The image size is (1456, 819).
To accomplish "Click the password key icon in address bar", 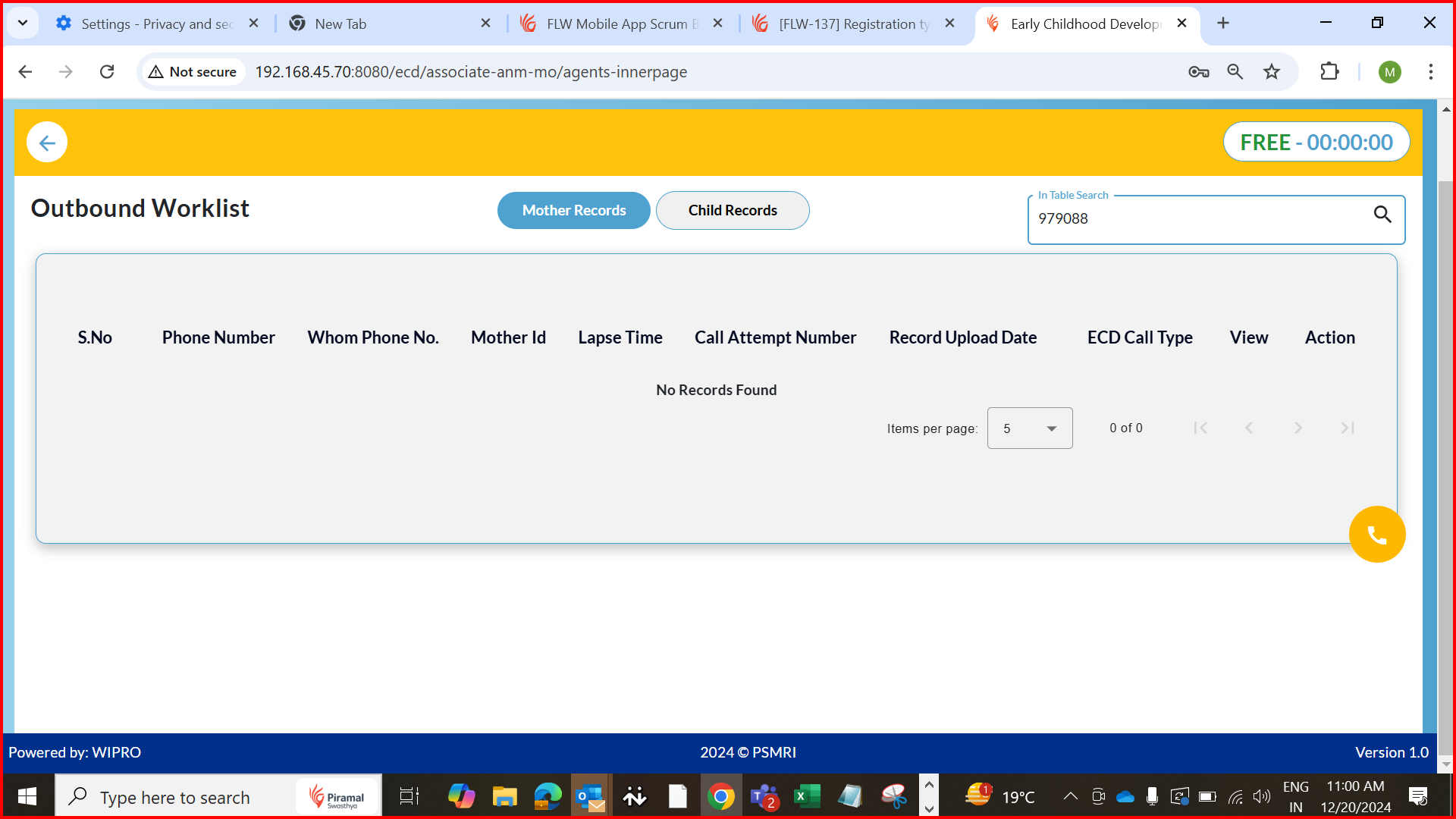I will pos(1198,72).
